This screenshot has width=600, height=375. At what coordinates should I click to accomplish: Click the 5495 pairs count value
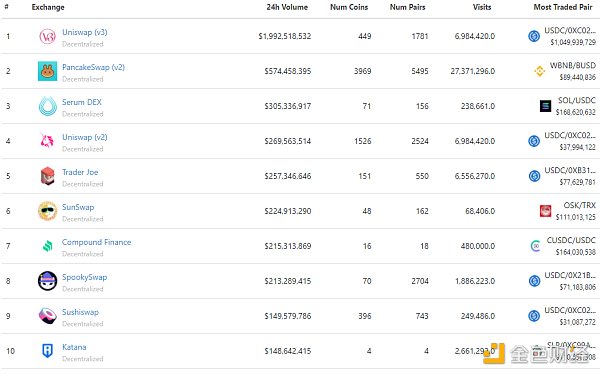[x=420, y=71]
